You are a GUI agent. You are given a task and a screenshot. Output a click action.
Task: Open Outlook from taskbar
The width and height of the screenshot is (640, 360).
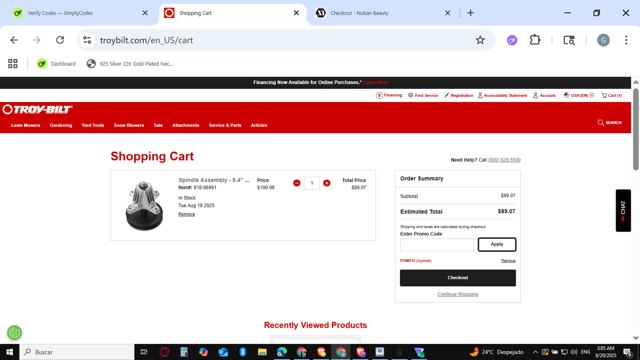point(223,352)
